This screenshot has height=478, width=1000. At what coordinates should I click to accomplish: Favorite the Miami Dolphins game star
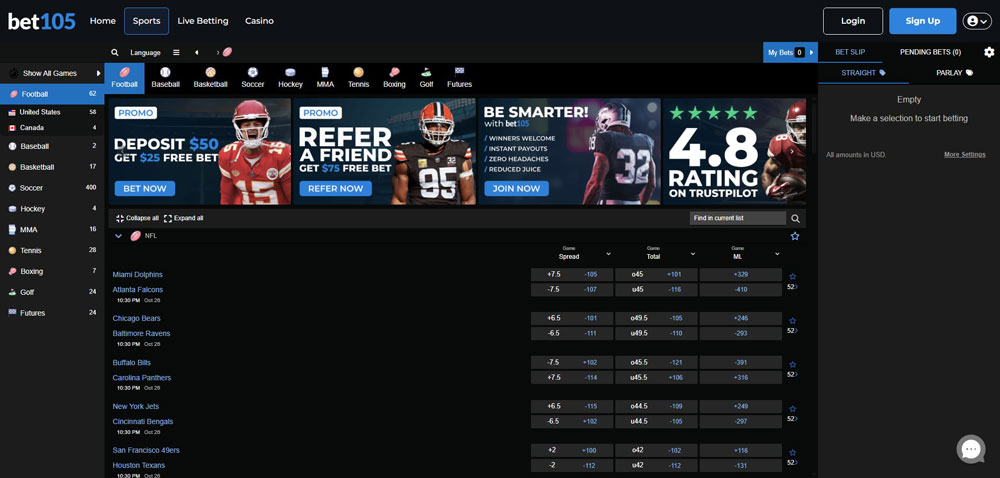[793, 276]
